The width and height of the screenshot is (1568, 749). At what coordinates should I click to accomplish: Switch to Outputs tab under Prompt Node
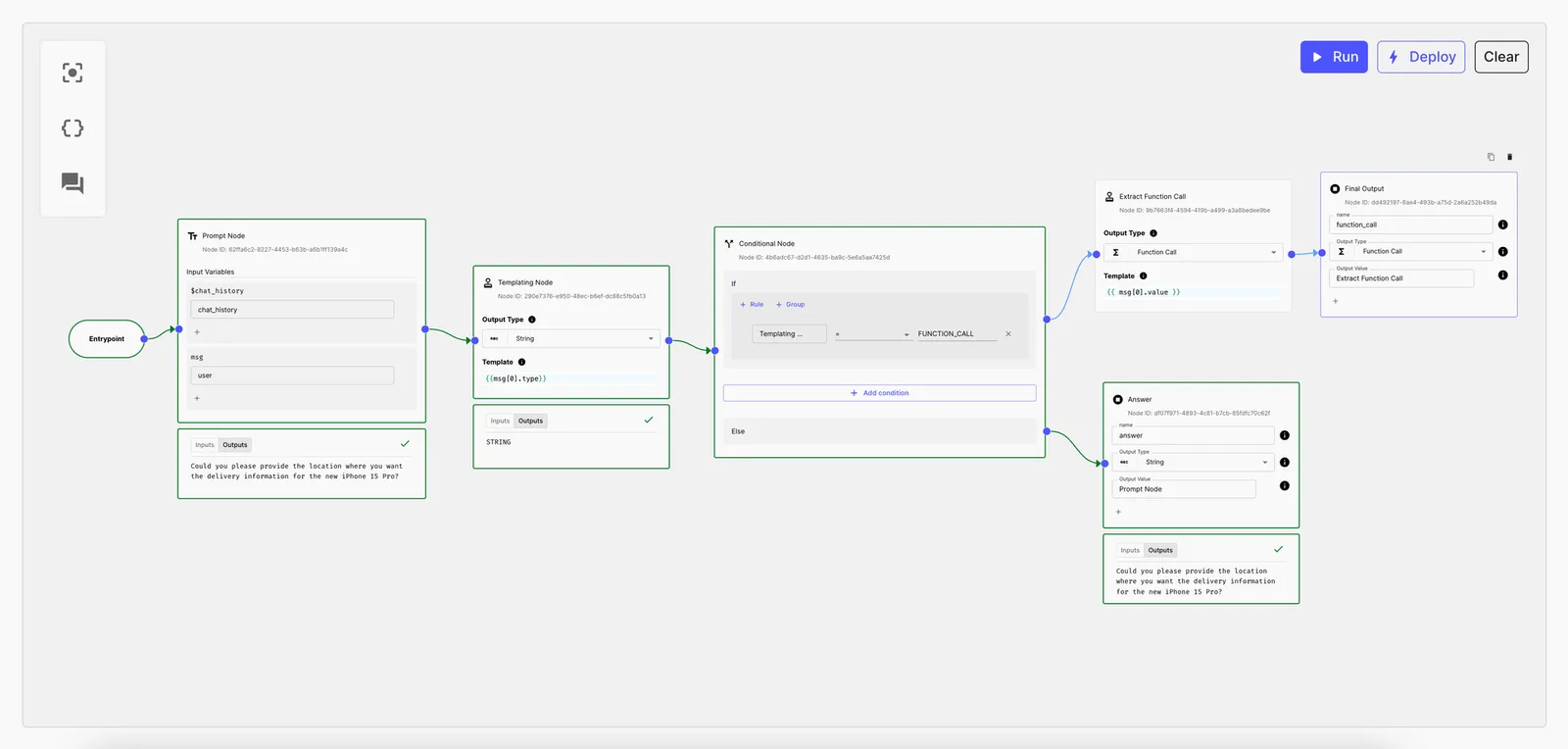pyautogui.click(x=235, y=445)
